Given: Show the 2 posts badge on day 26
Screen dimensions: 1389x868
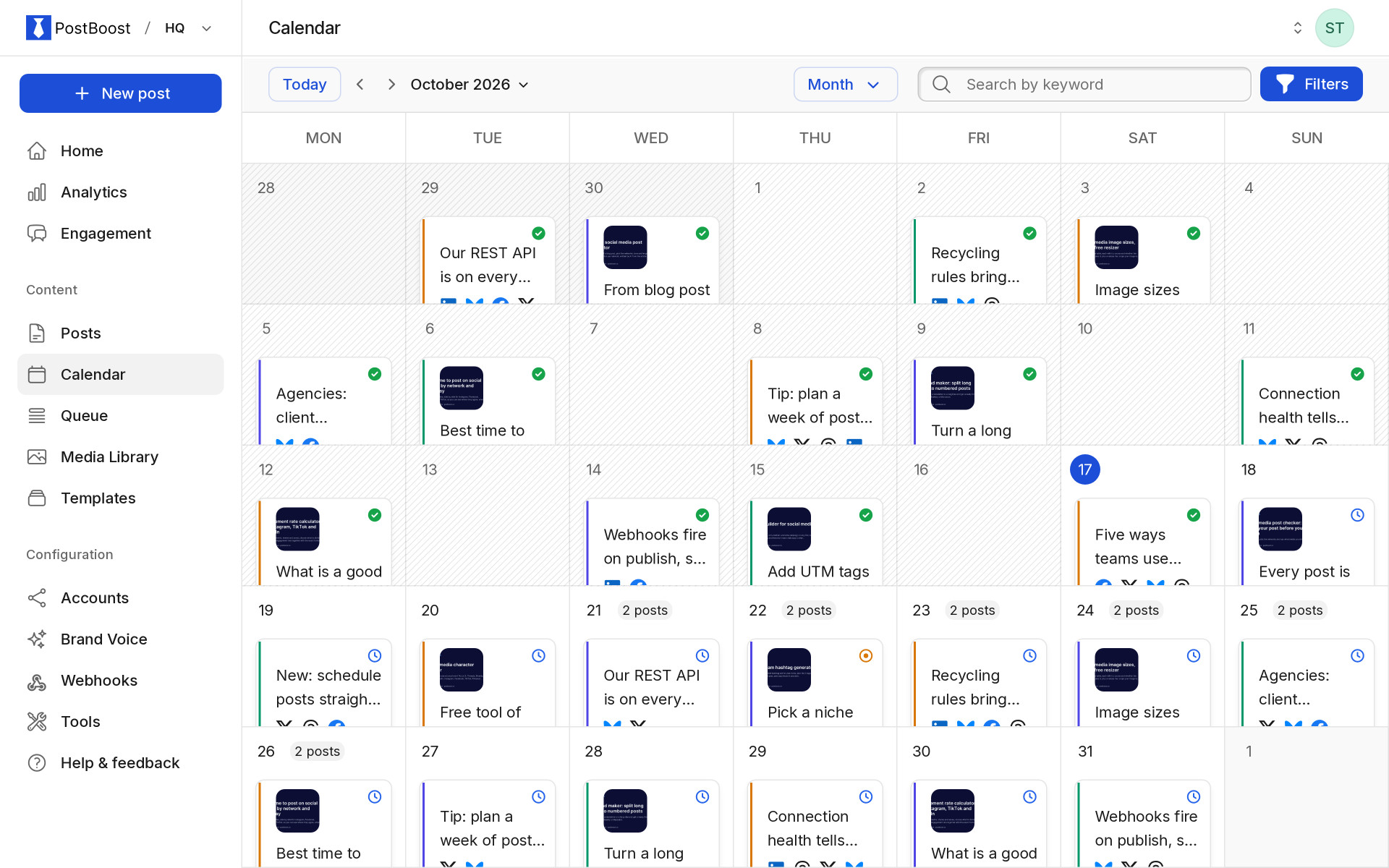Looking at the screenshot, I should point(318,752).
